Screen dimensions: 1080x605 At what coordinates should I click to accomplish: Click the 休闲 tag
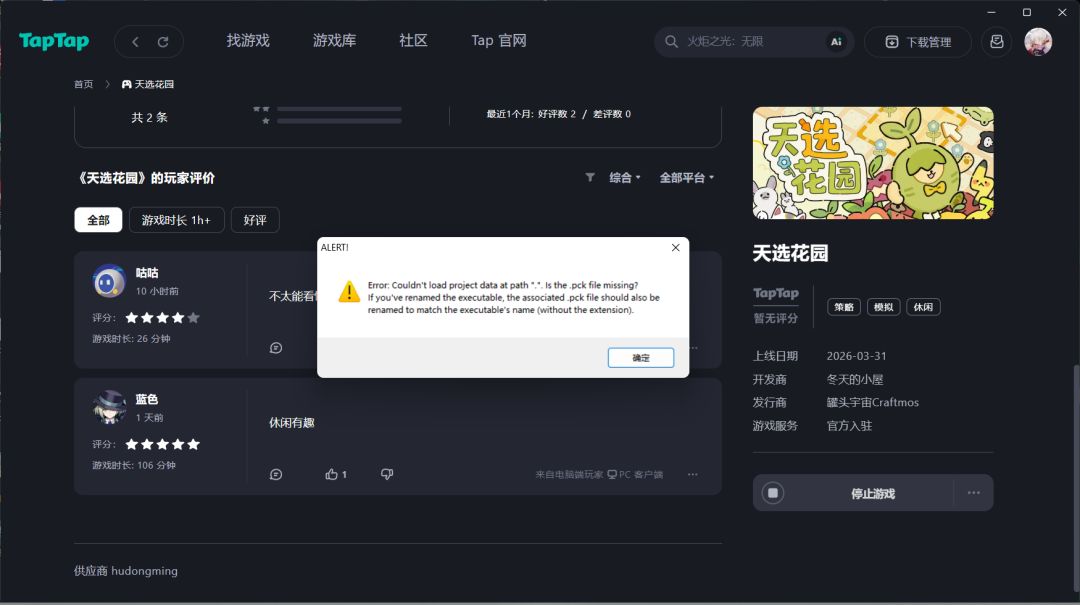tap(923, 307)
